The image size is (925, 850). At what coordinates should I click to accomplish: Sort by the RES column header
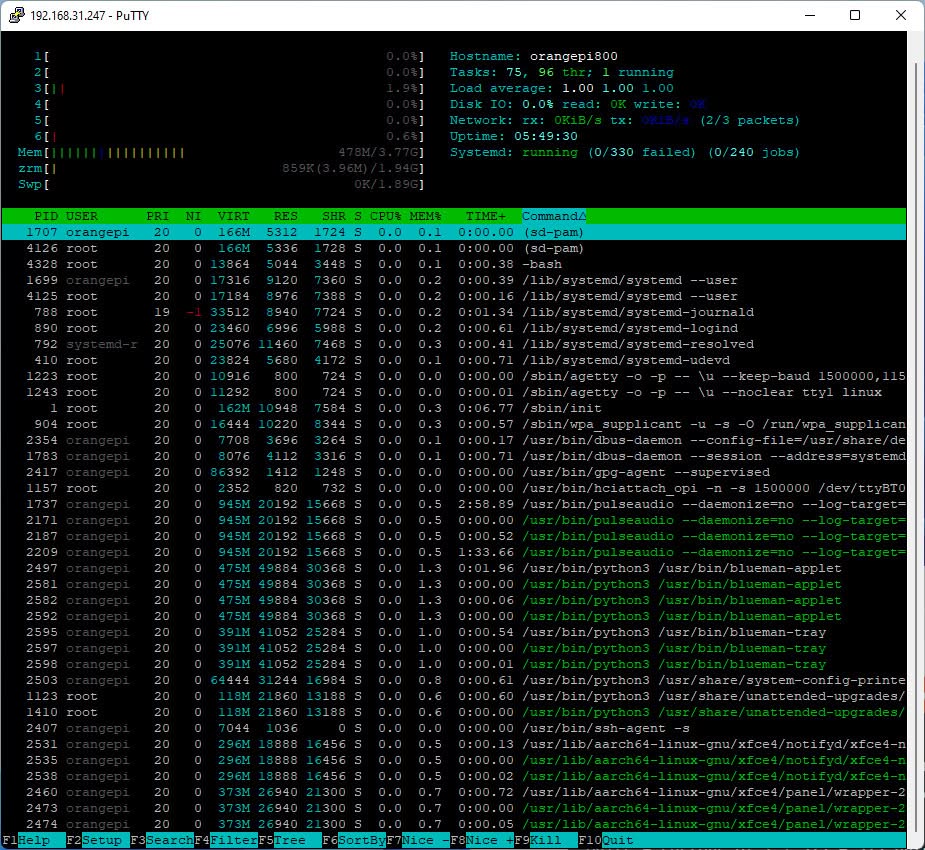tap(286, 216)
